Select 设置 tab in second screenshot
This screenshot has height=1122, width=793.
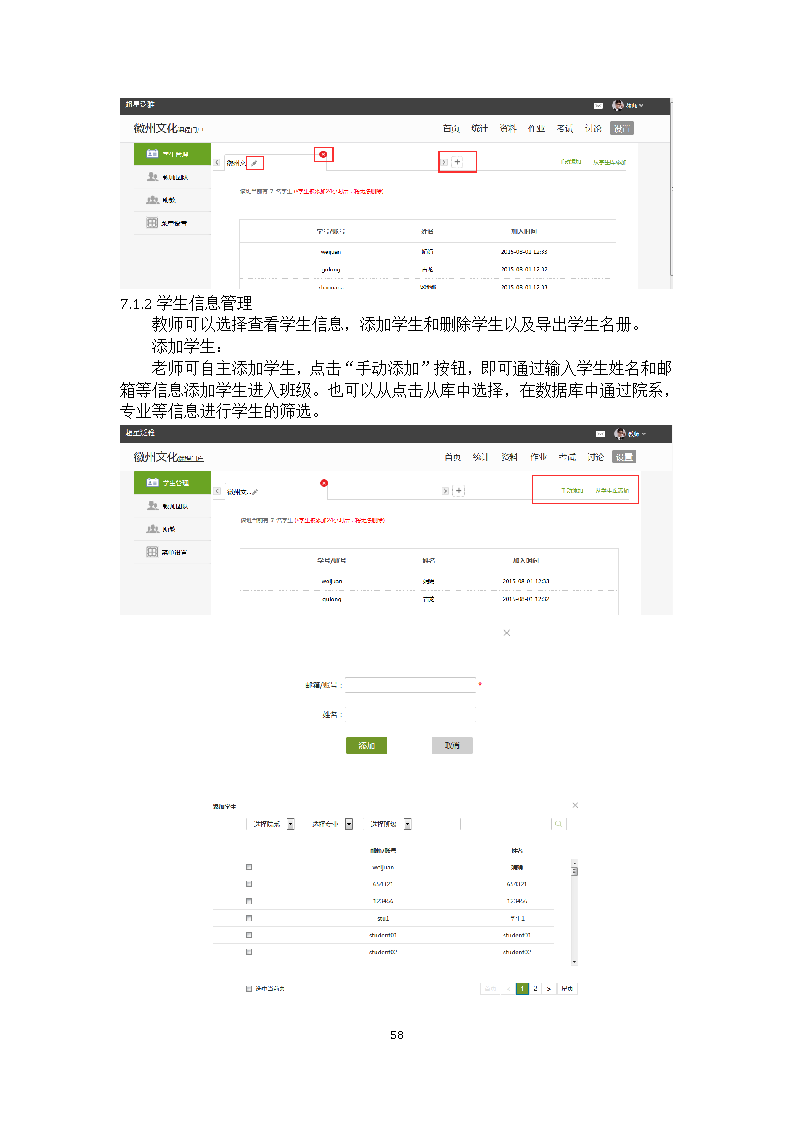click(624, 457)
